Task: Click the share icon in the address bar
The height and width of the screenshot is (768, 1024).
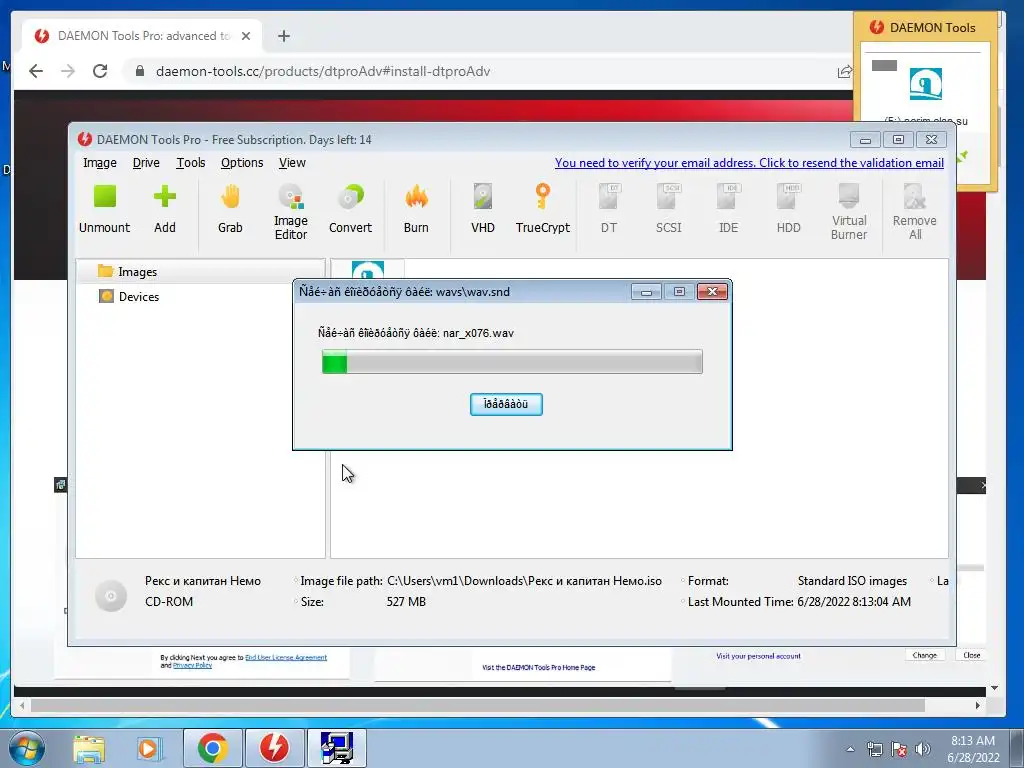Action: pyautogui.click(x=844, y=71)
